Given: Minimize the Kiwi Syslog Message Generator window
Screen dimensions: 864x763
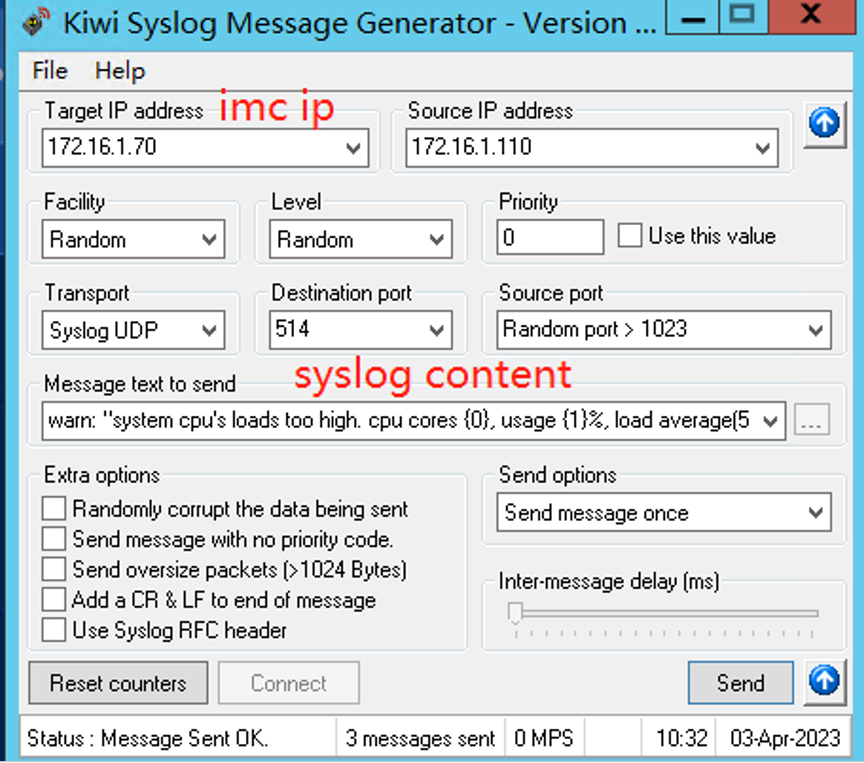Looking at the screenshot, I should [x=693, y=17].
